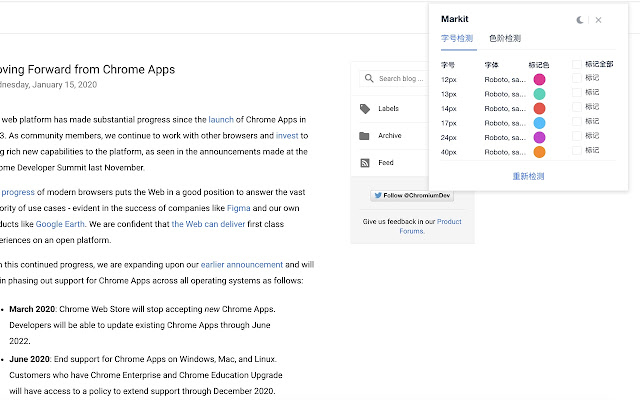Open the earlier announcement link

pos(241,265)
